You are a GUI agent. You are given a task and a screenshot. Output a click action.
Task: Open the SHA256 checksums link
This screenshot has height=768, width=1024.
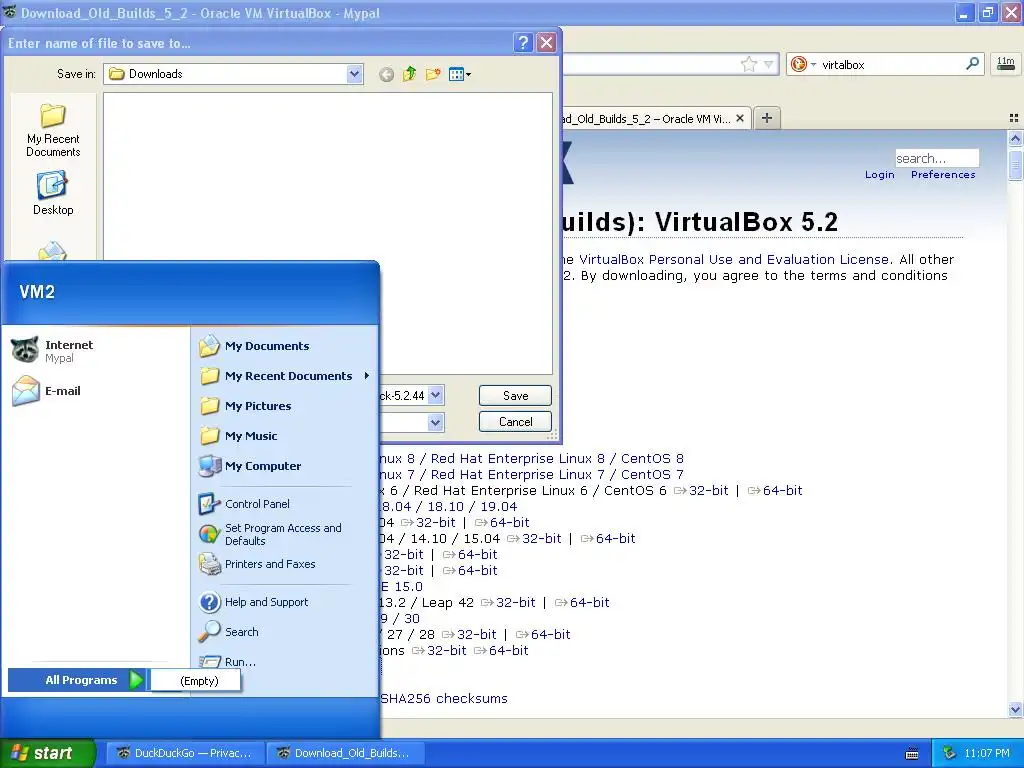pyautogui.click(x=443, y=699)
